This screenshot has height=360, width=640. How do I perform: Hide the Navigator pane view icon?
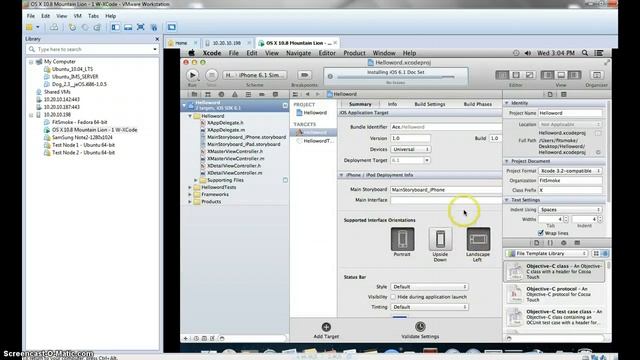click(547, 75)
